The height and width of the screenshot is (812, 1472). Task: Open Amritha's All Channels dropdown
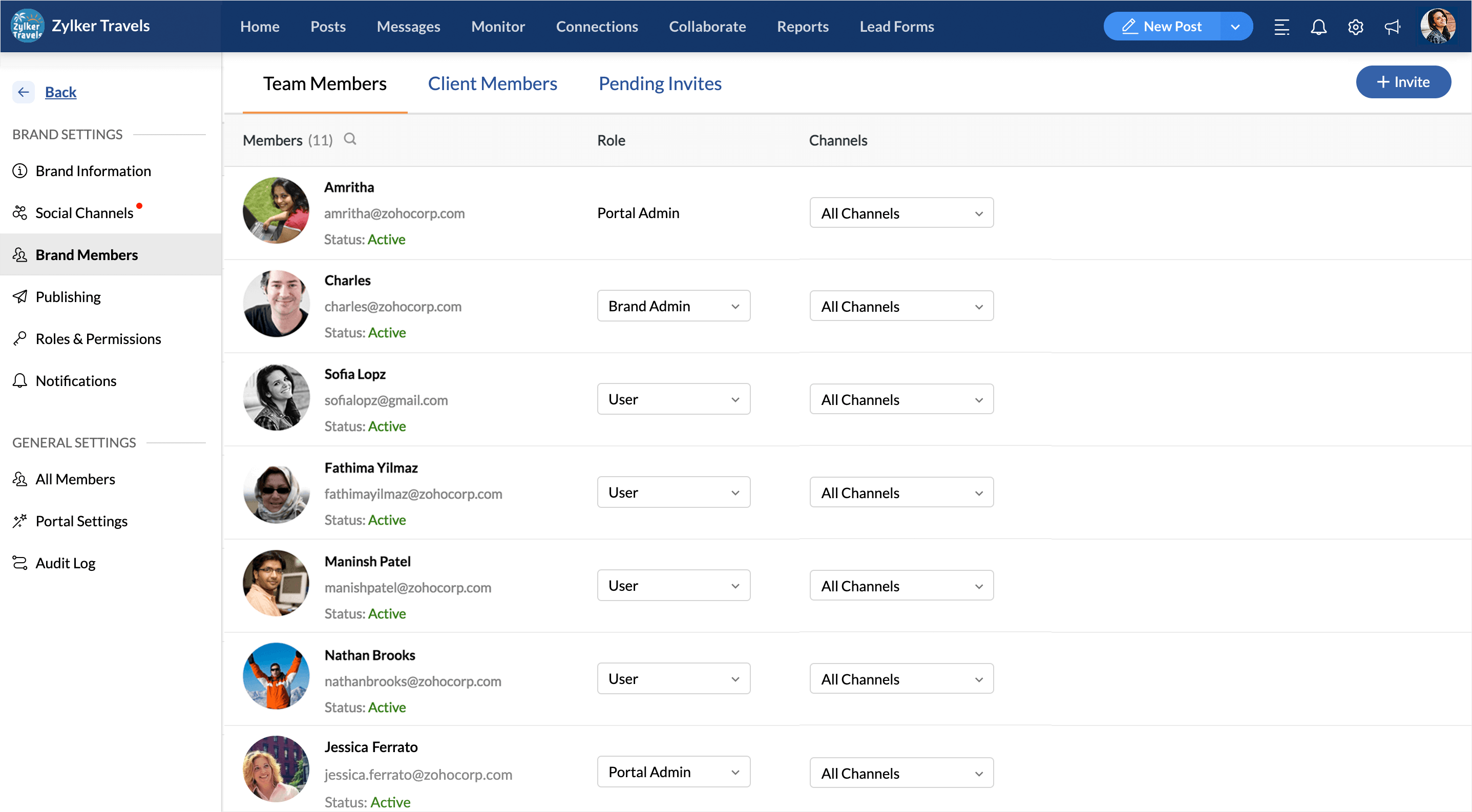pos(901,213)
